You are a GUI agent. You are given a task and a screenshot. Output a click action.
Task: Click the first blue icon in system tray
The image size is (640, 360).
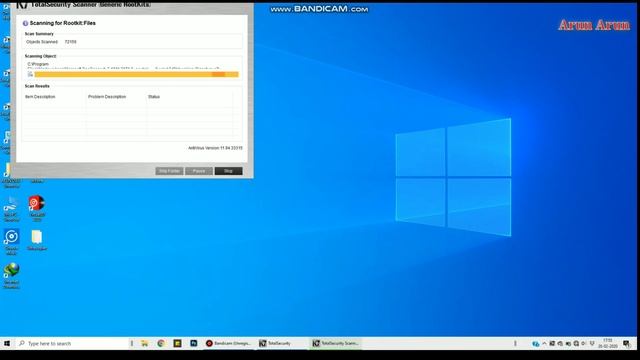(536, 344)
